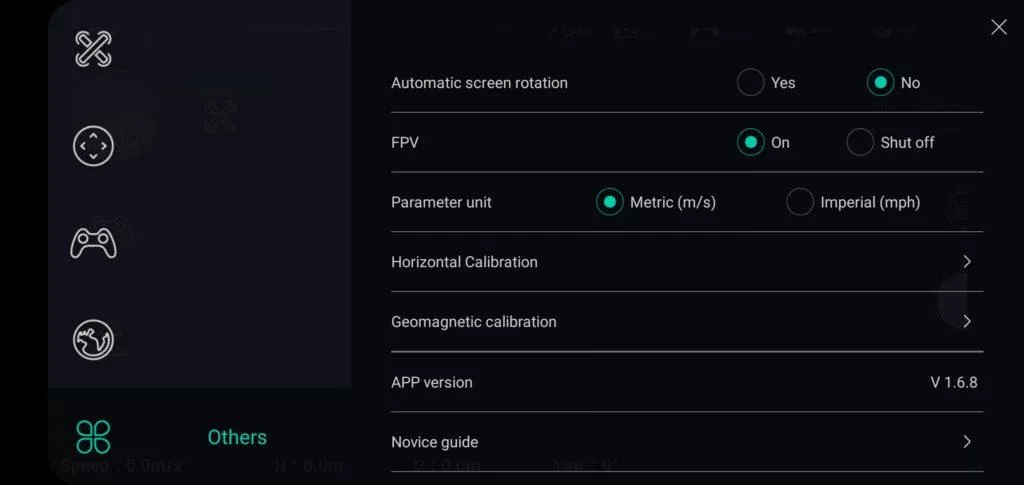Image resolution: width=1024 pixels, height=485 pixels.
Task: Select the directional control pad icon
Action: tap(93, 146)
